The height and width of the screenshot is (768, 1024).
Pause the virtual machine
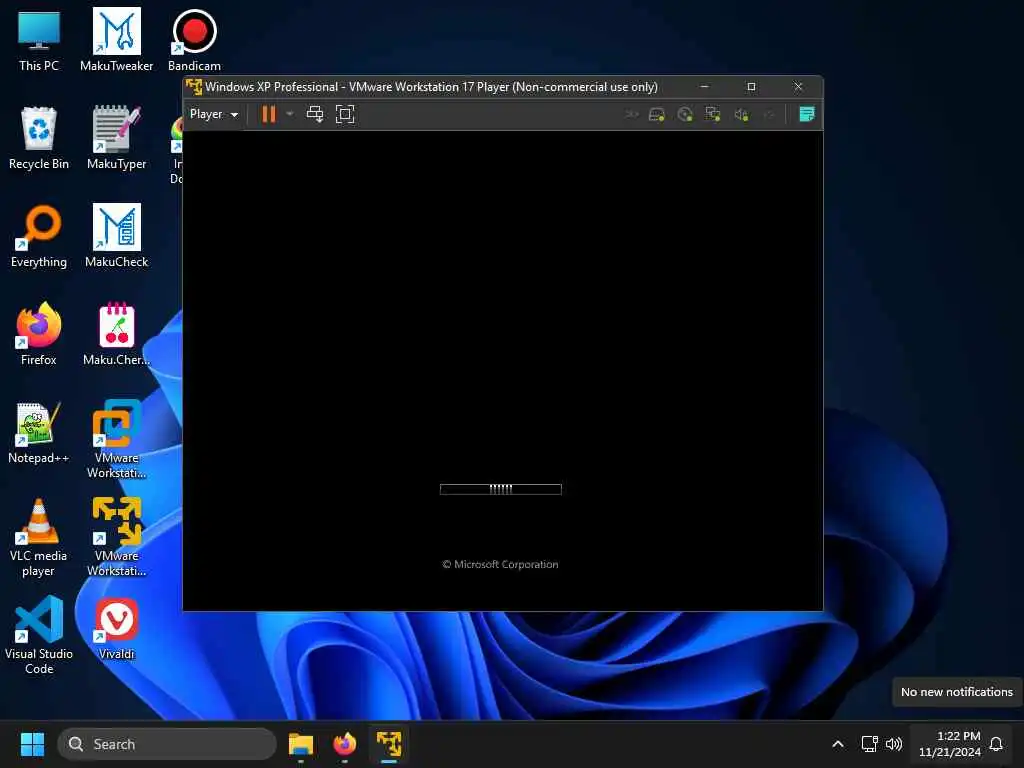click(x=268, y=114)
